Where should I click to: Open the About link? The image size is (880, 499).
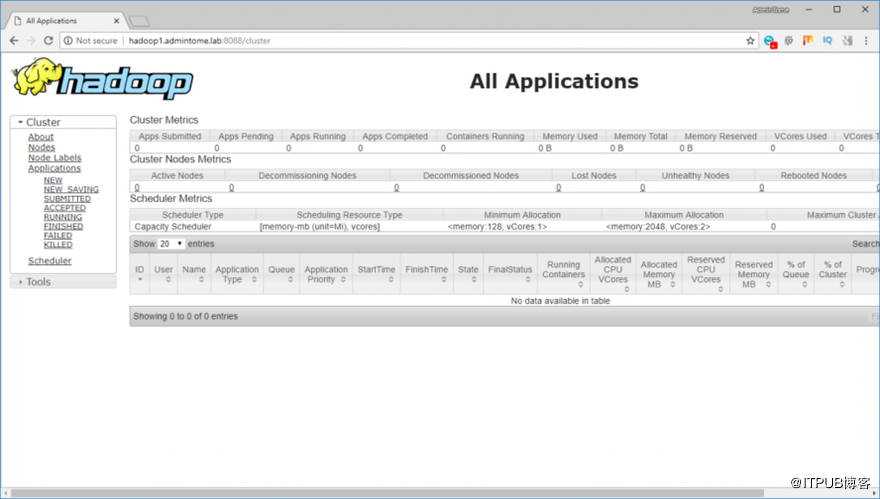click(x=41, y=137)
